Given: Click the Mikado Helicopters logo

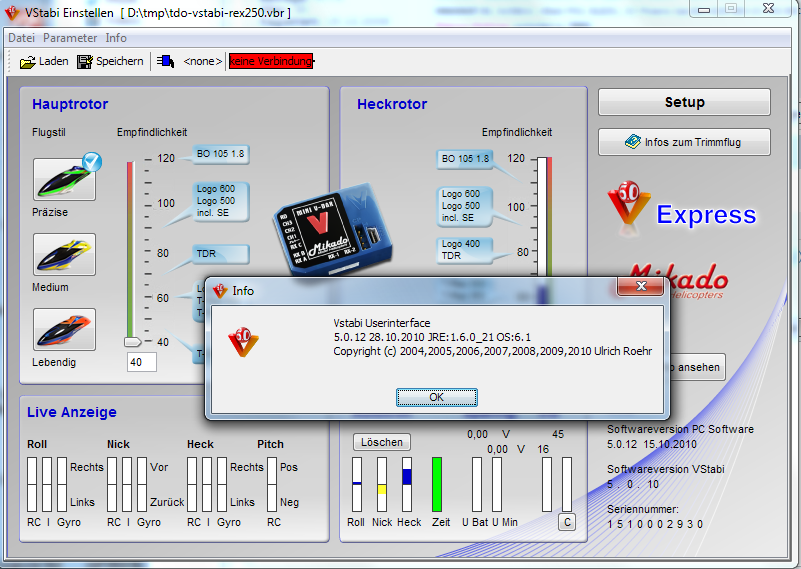Looking at the screenshot, I should [x=699, y=282].
